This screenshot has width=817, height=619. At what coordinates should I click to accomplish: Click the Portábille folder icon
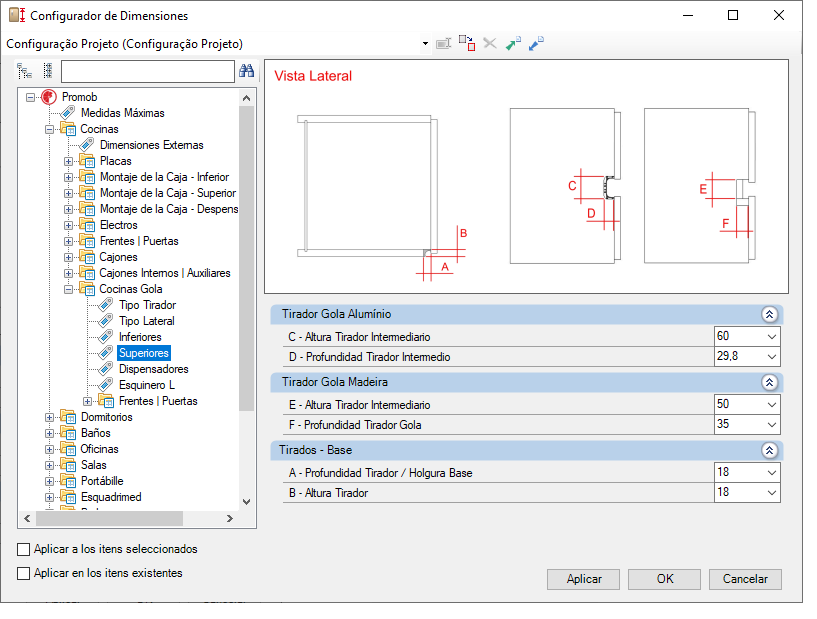coord(68,481)
